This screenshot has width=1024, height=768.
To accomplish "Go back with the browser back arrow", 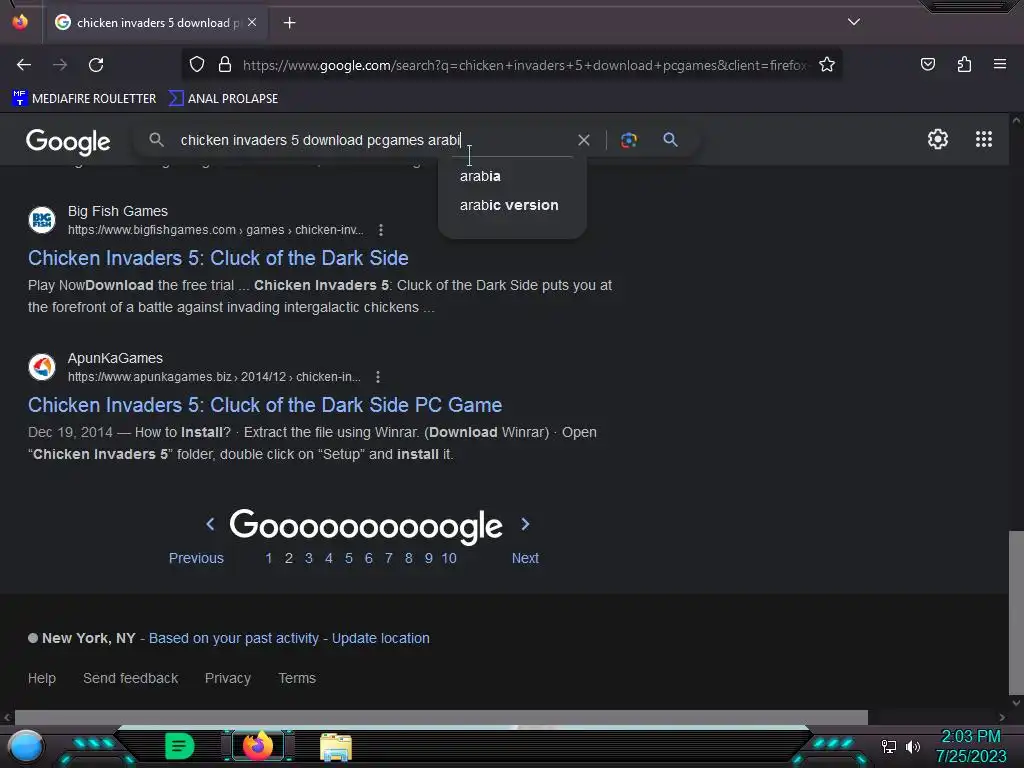I will coord(24,65).
